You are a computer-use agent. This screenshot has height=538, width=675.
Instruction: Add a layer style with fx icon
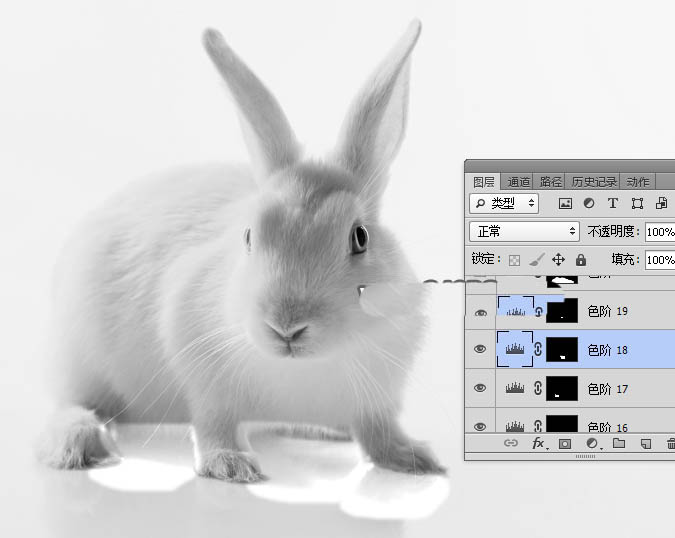pyautogui.click(x=538, y=443)
